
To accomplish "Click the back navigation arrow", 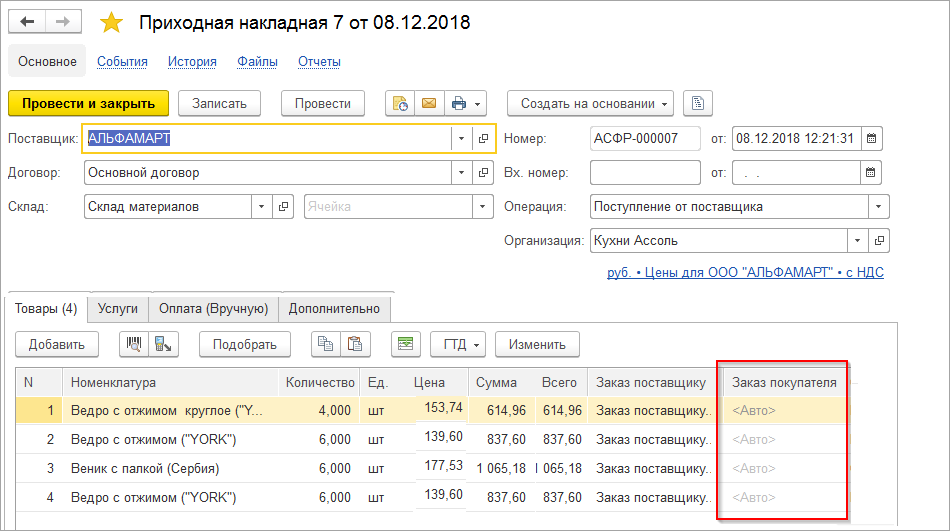I will (27, 22).
